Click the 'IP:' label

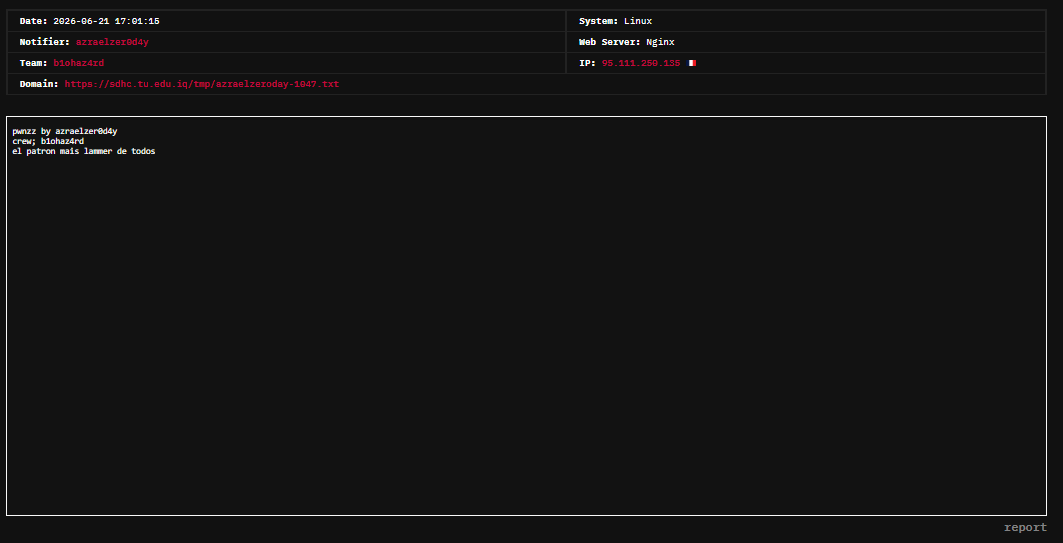click(587, 63)
